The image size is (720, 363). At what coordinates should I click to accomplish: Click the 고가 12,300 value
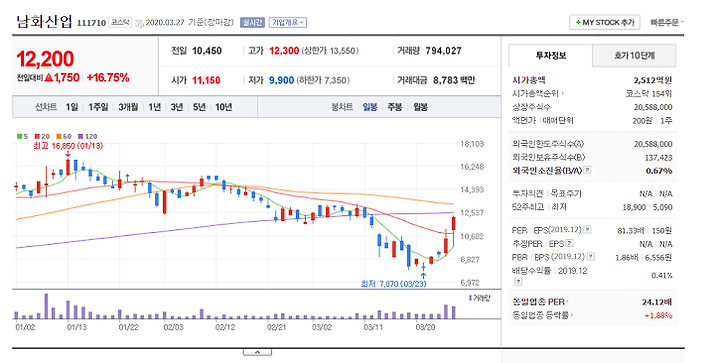[284, 51]
